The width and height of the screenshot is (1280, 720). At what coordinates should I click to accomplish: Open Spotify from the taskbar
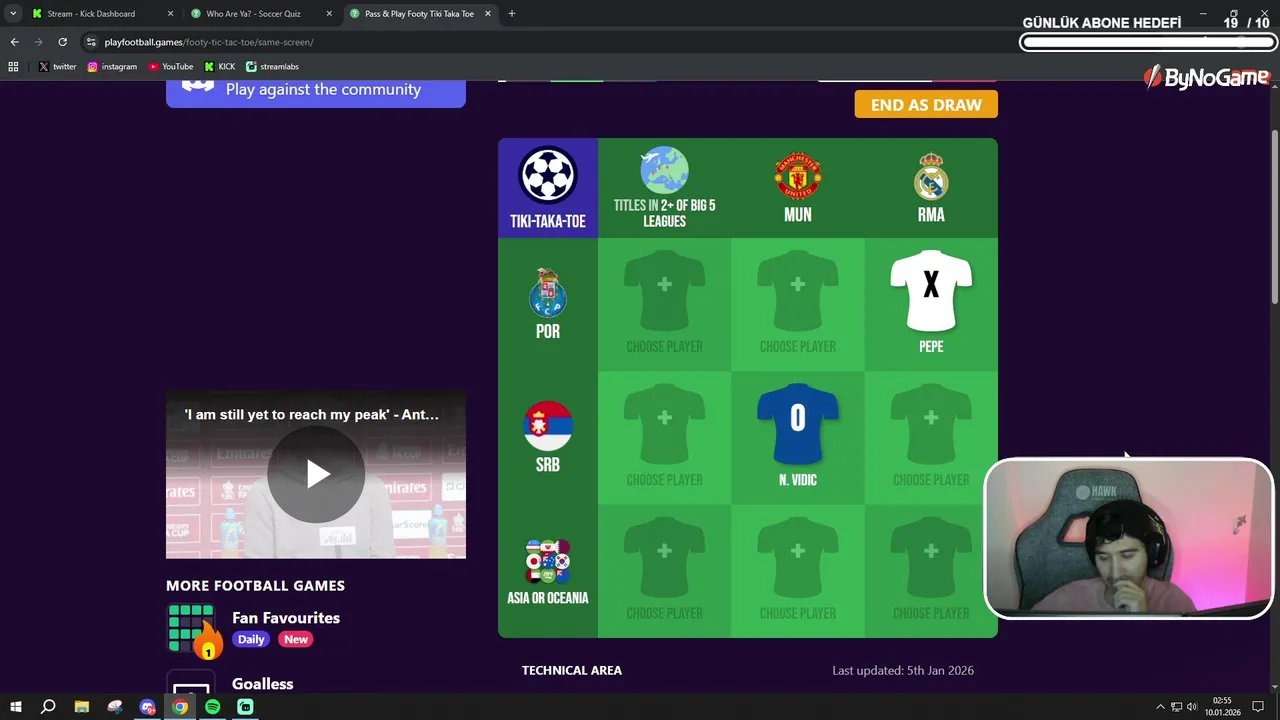point(212,707)
